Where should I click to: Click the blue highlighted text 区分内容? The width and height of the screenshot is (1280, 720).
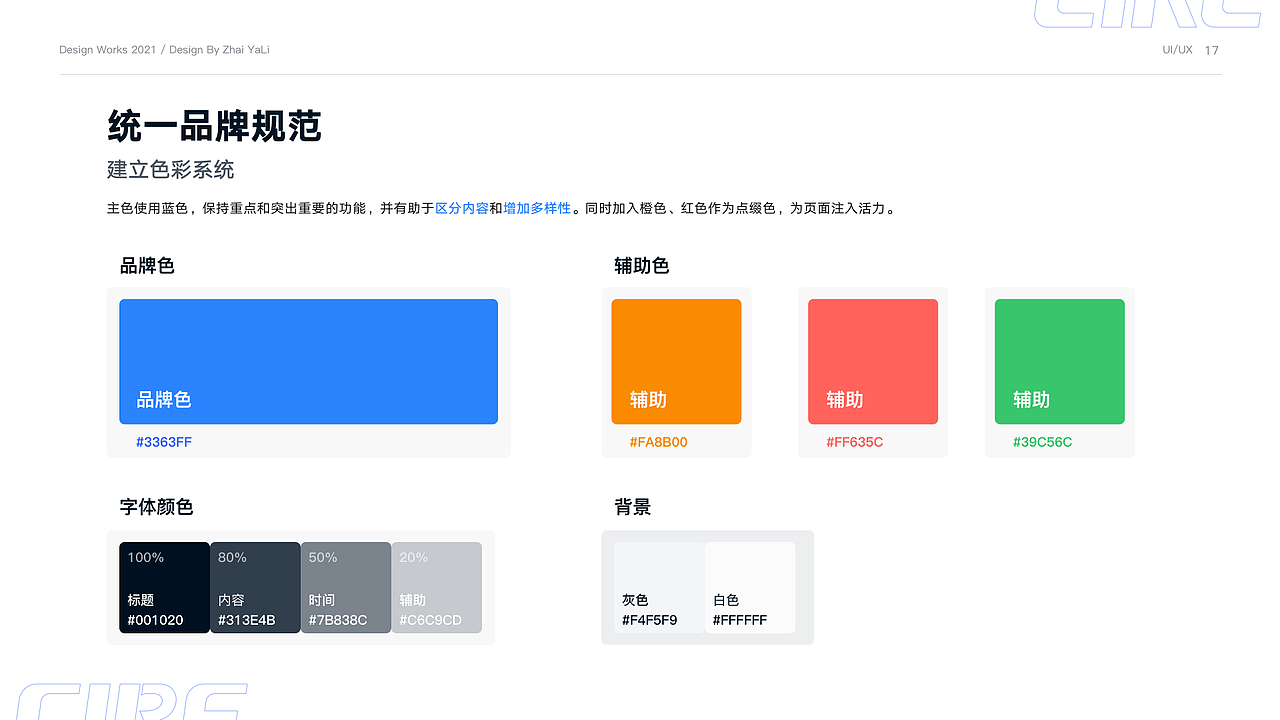pos(462,208)
